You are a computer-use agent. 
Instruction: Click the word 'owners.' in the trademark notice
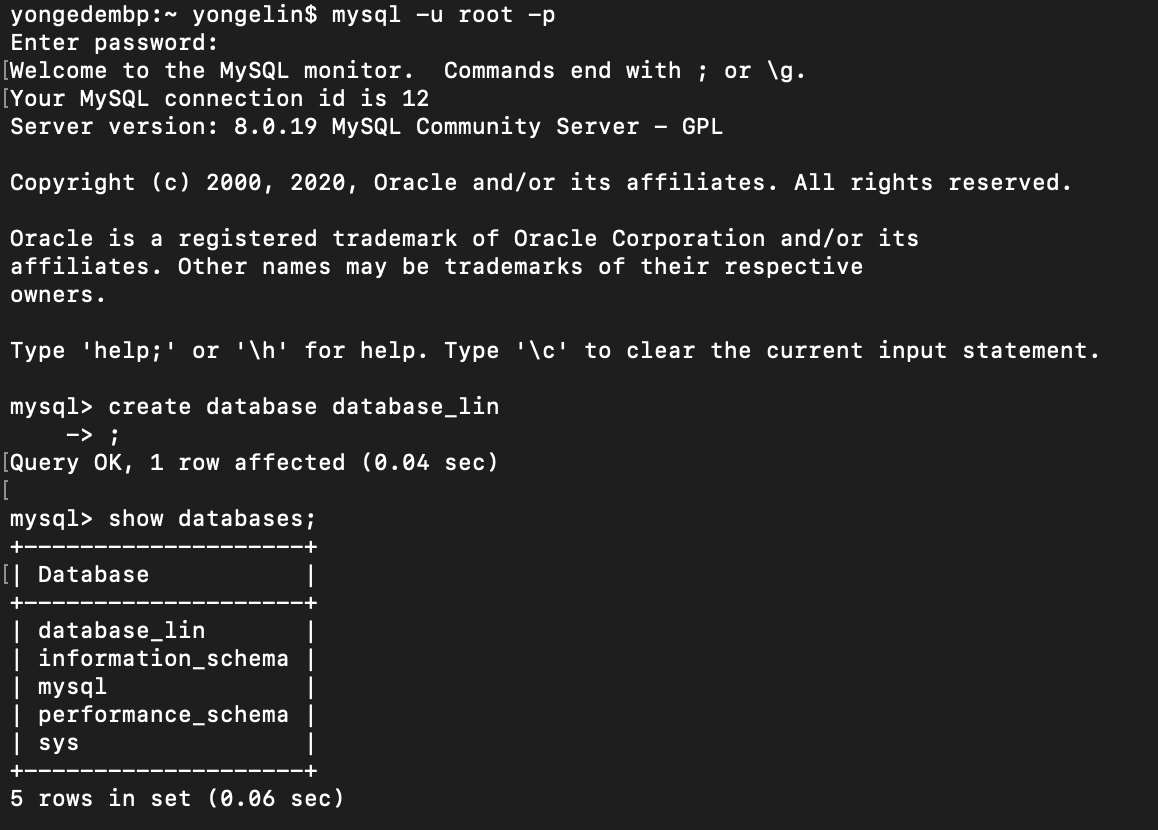[x=58, y=295]
